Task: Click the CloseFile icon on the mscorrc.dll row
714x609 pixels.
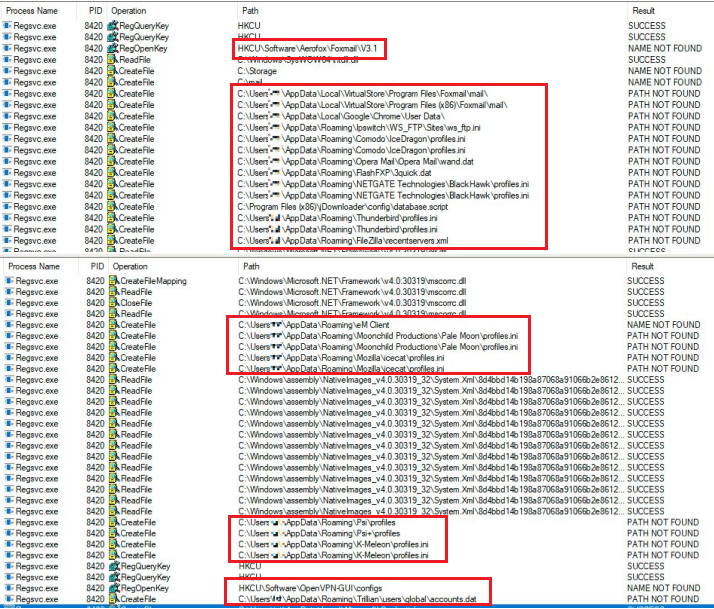Action: pyautogui.click(x=114, y=303)
